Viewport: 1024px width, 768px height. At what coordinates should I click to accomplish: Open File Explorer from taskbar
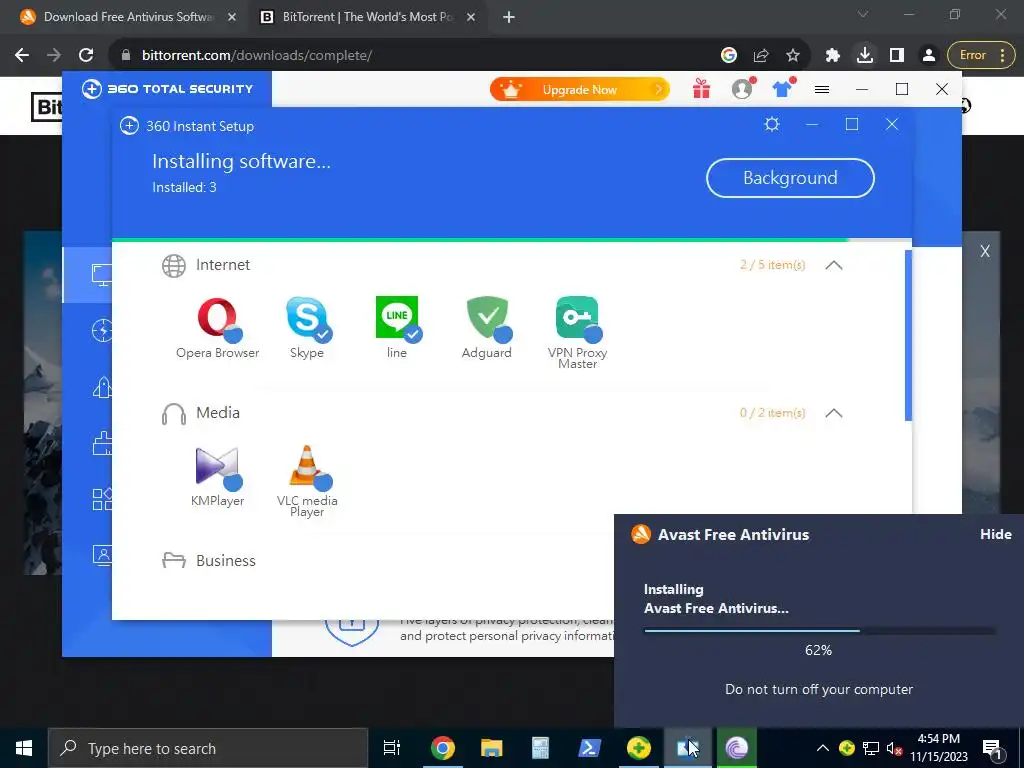coord(492,748)
